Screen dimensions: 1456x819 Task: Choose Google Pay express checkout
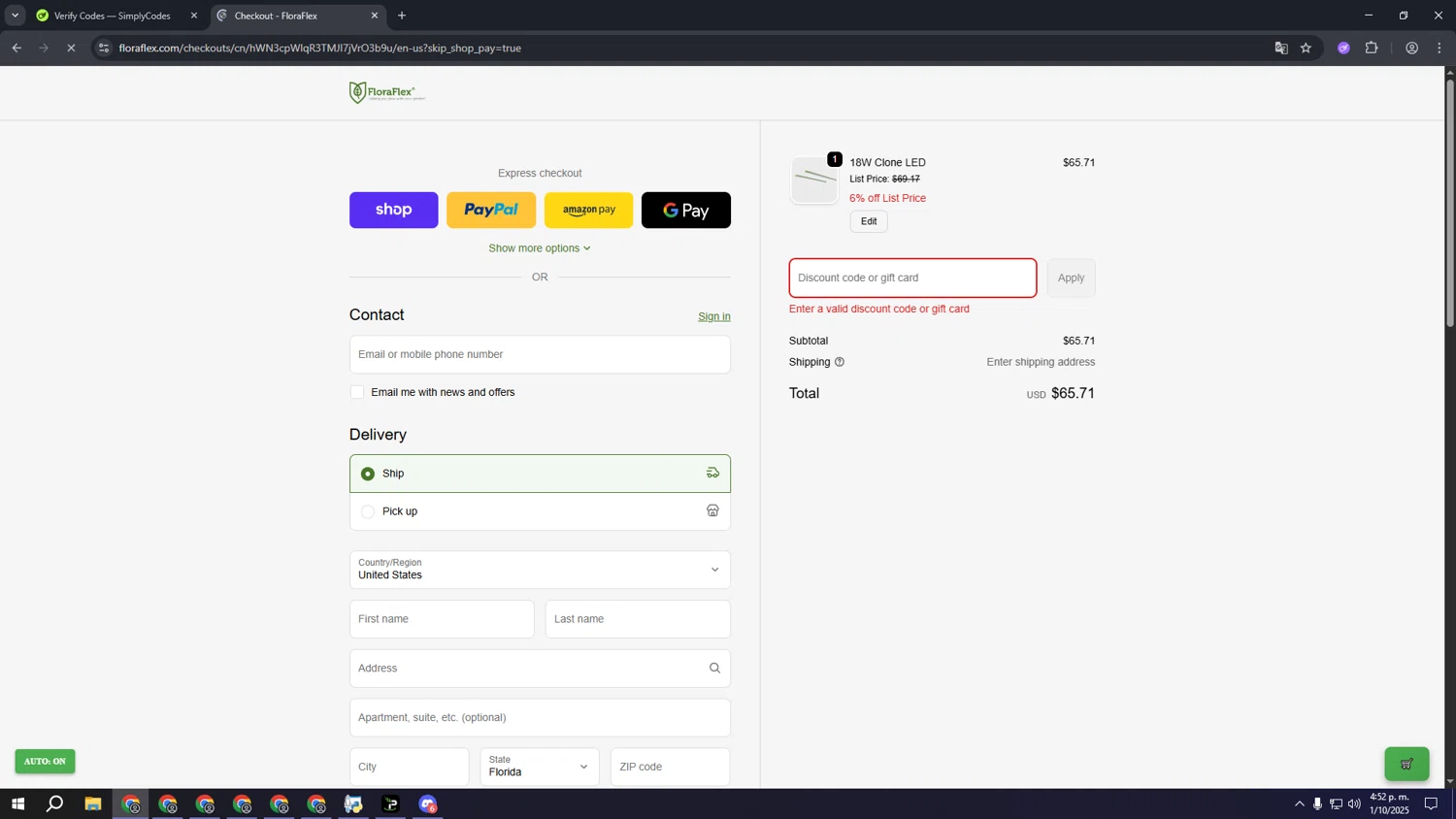pos(686,210)
